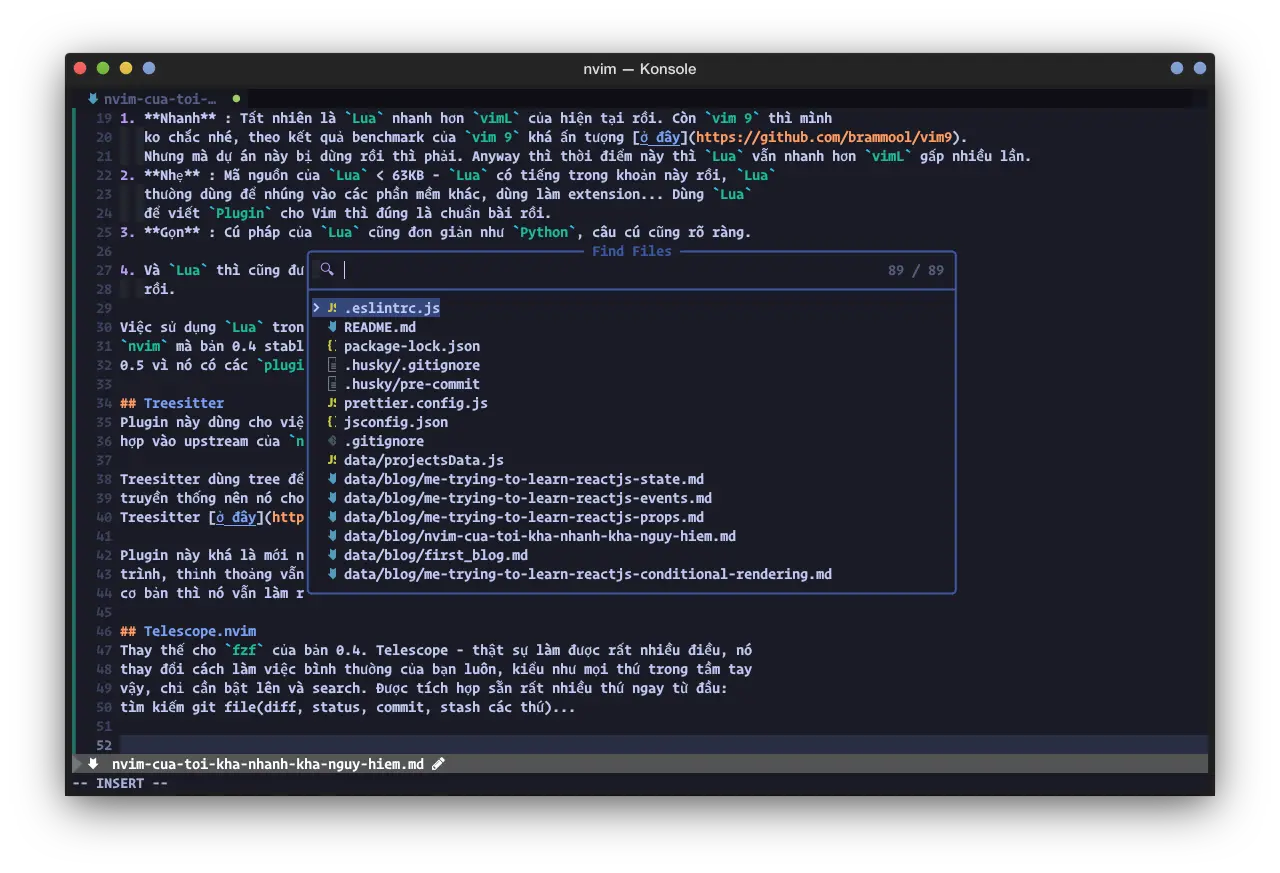Click the markdown icon in the status line

click(x=93, y=764)
